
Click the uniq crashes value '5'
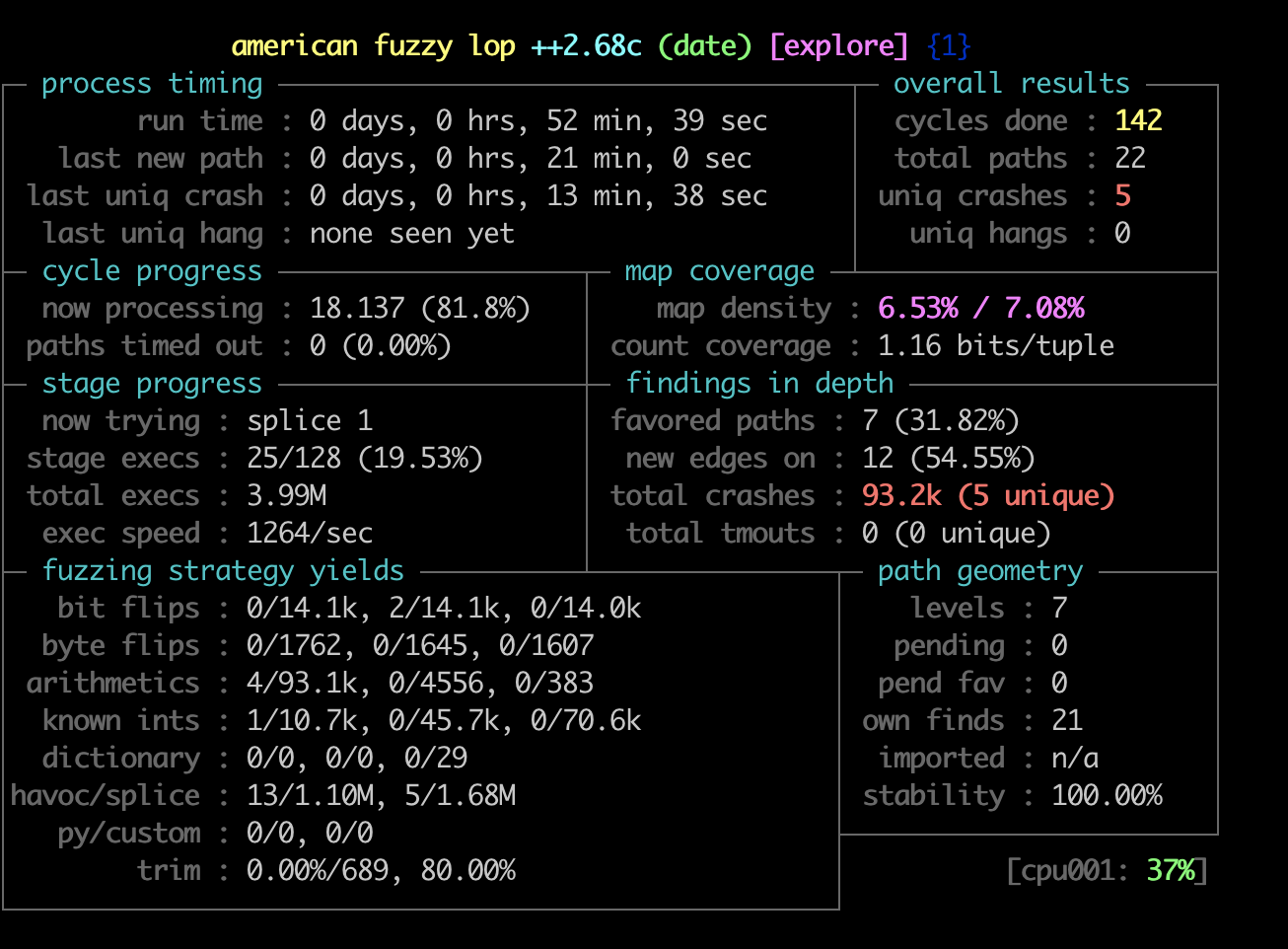point(1122,196)
